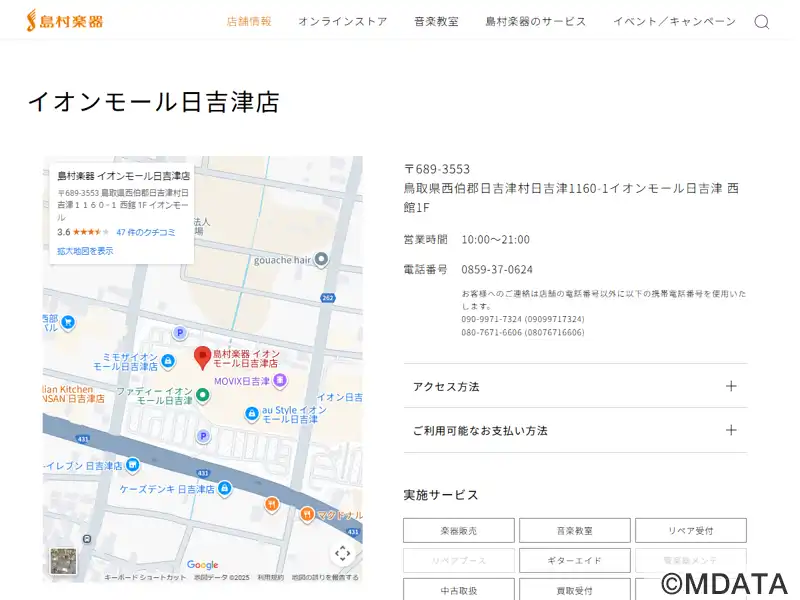Expand the ご利用可能なお支払い方法 section

(575, 430)
